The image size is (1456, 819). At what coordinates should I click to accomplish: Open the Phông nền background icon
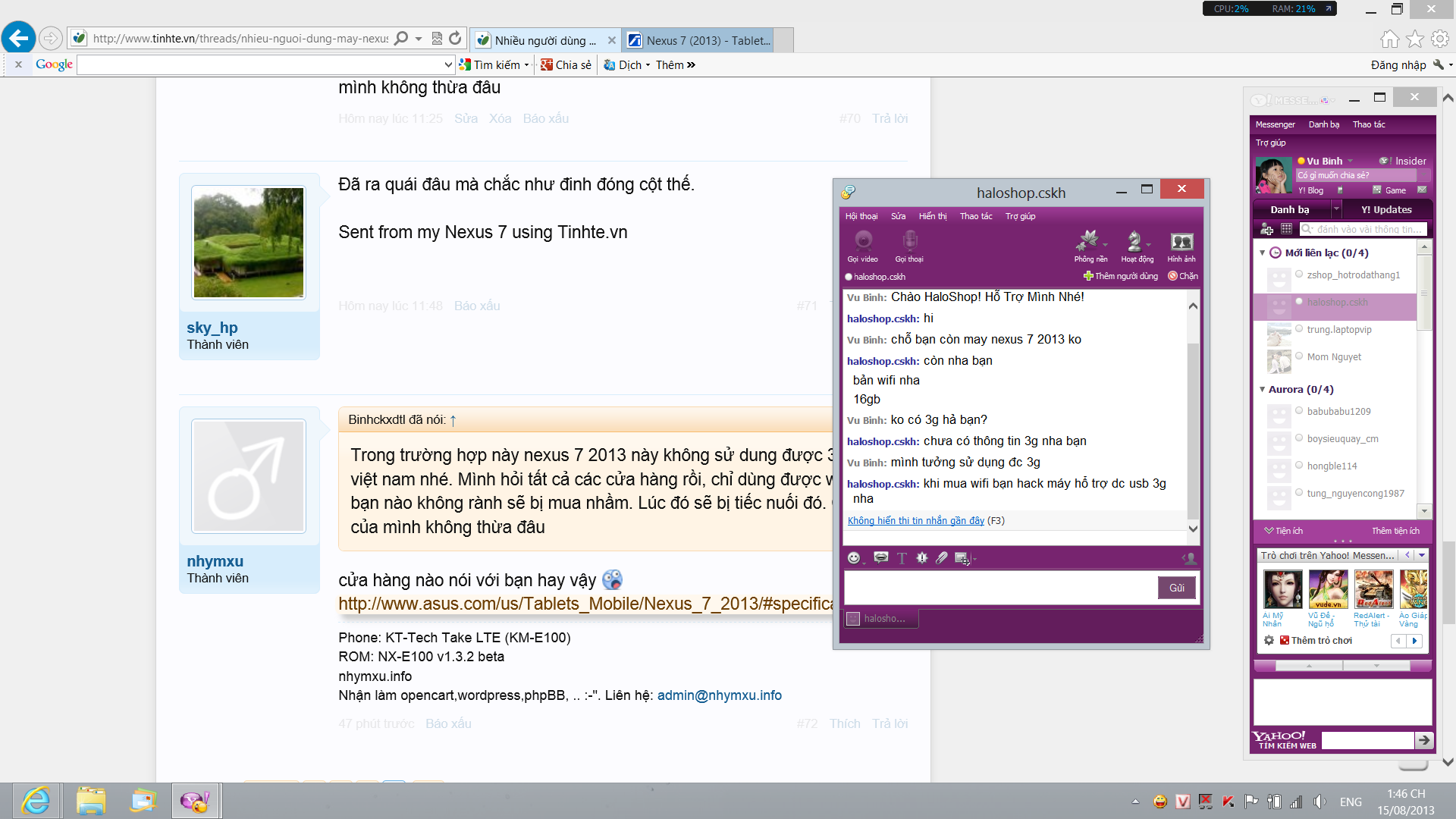coord(1088,241)
